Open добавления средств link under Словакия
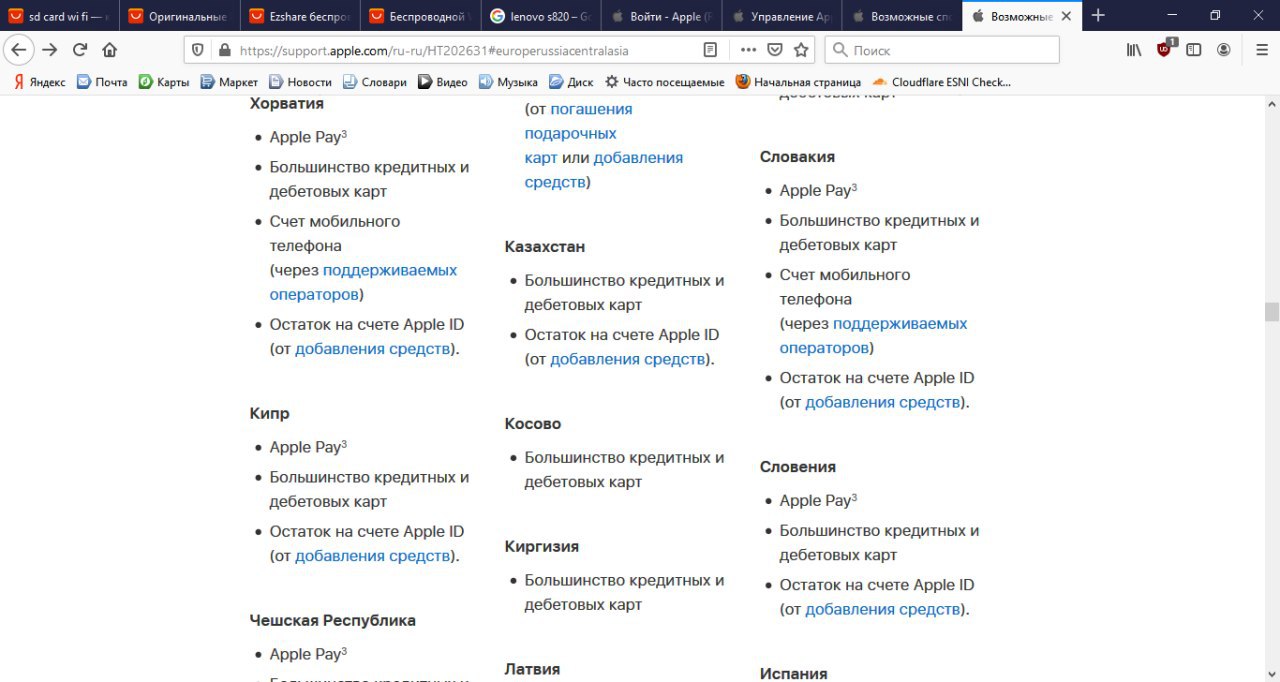 tap(883, 402)
